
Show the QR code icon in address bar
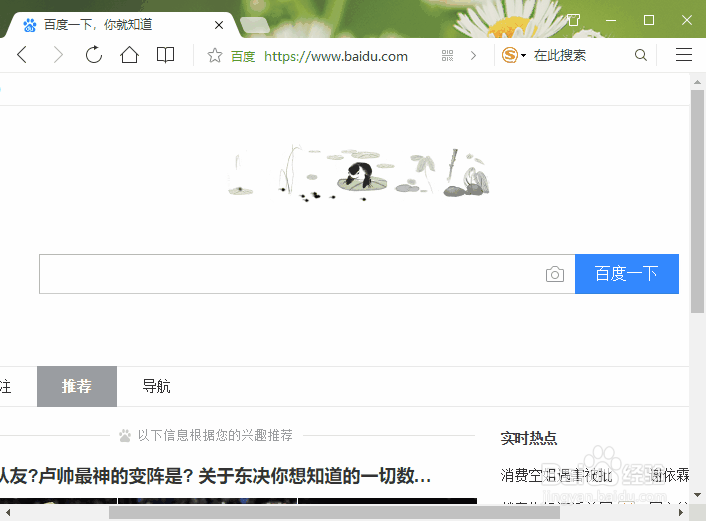tap(447, 55)
